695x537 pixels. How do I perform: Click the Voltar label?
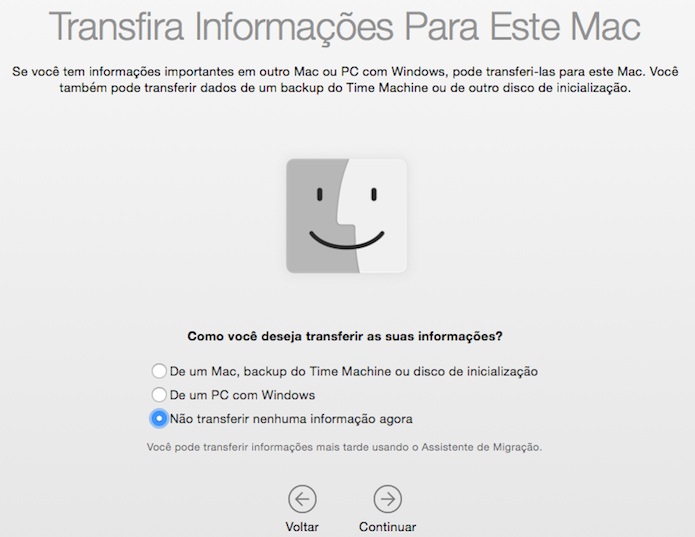click(x=302, y=527)
